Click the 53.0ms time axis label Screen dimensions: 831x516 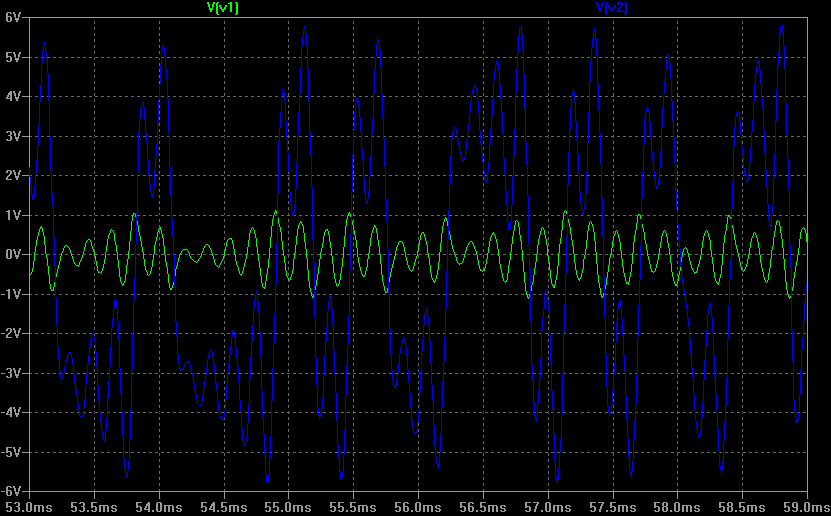(x=29, y=508)
